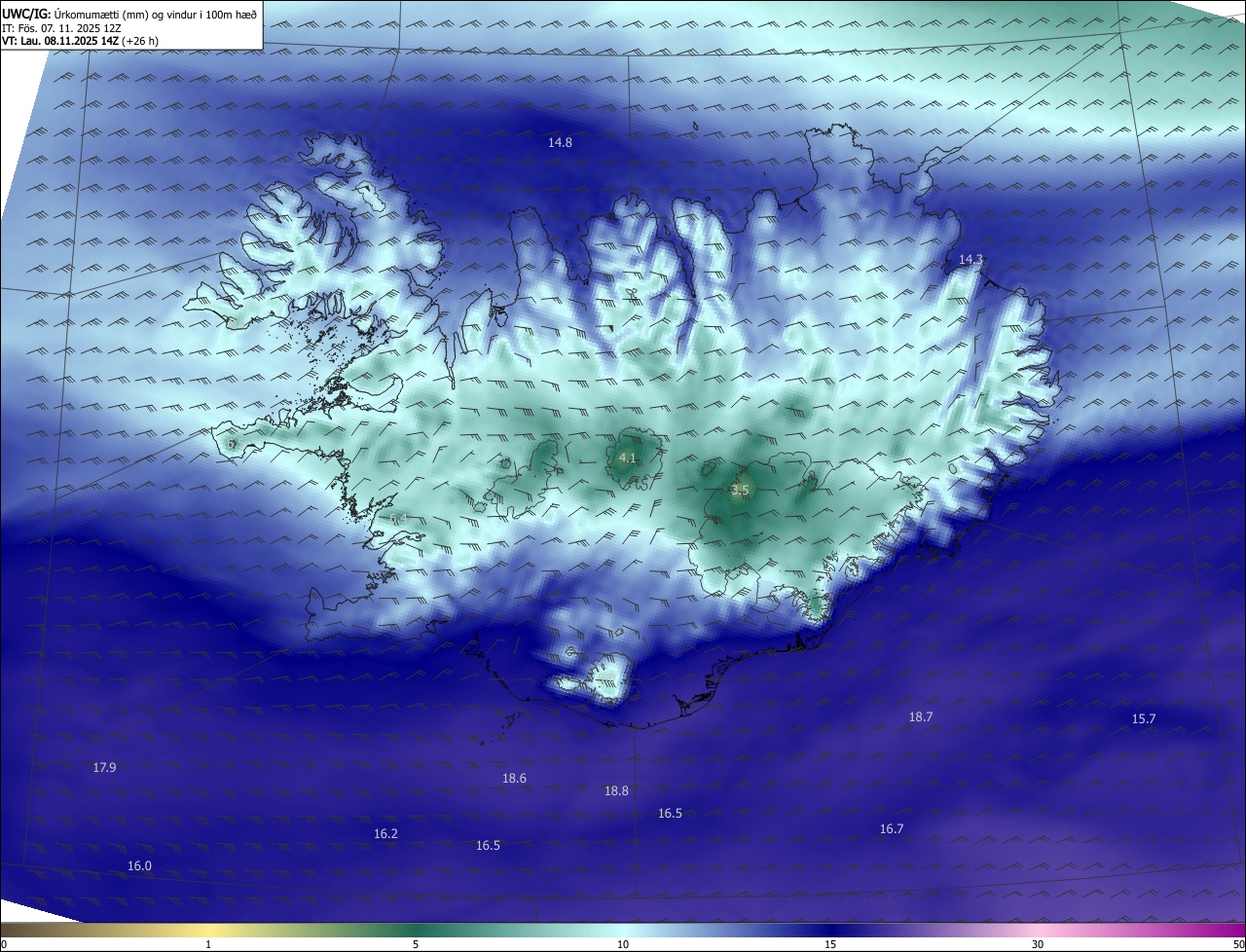This screenshot has width=1246, height=952.
Task: Click the 16.7 value over the ocean
Action: pos(892,829)
